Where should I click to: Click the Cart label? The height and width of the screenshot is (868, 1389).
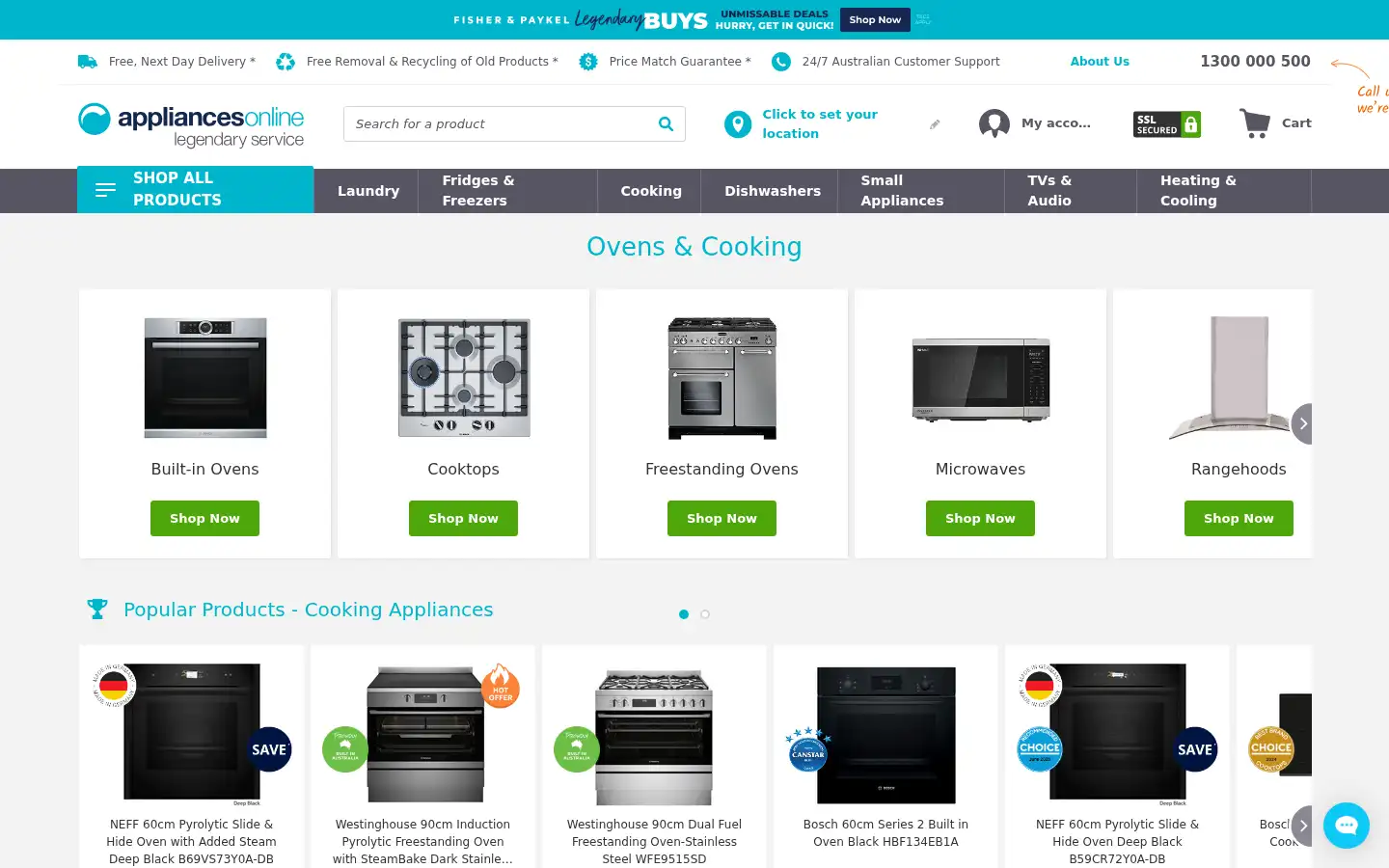(x=1296, y=123)
